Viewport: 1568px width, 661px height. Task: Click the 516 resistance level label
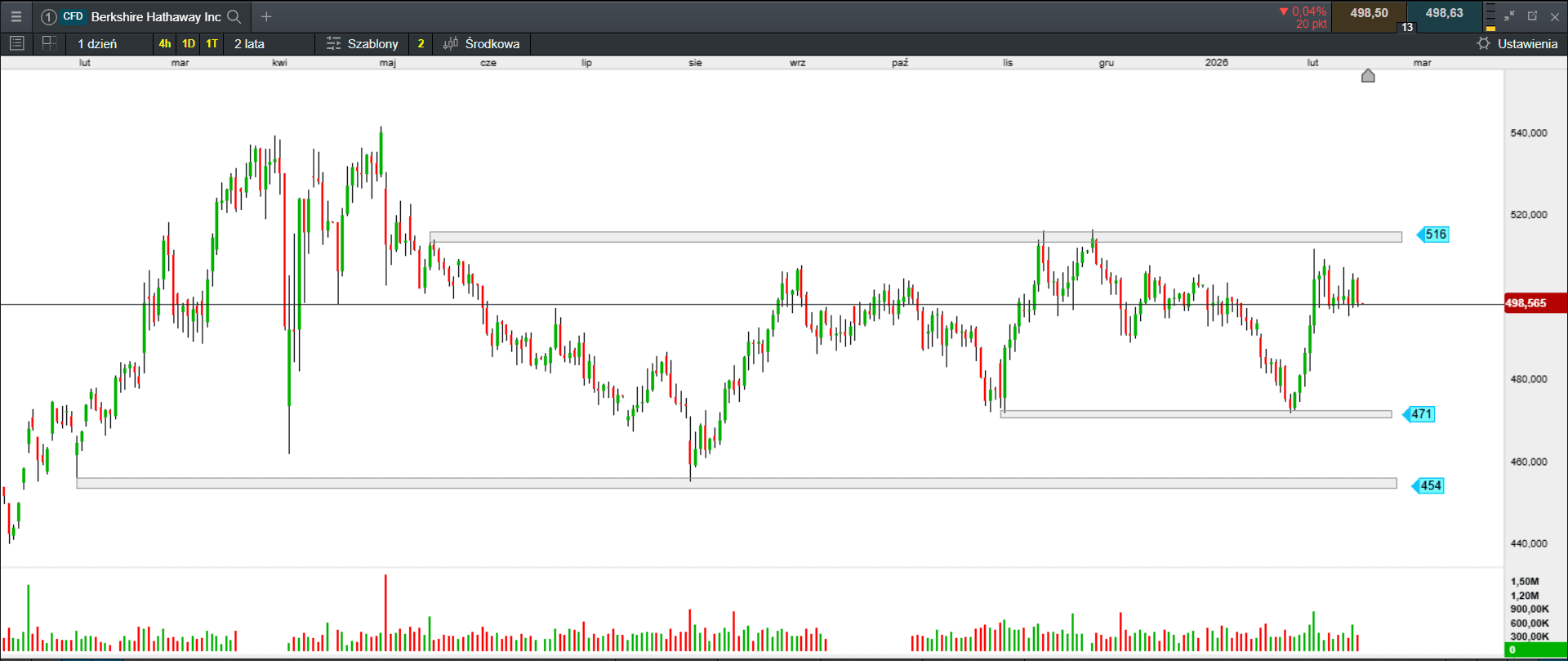coord(1434,234)
